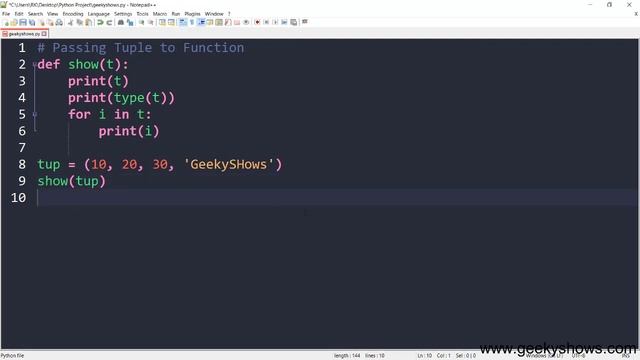Screen dimensions: 640x360
Task: Open the Language menu
Action: (x=98, y=14)
